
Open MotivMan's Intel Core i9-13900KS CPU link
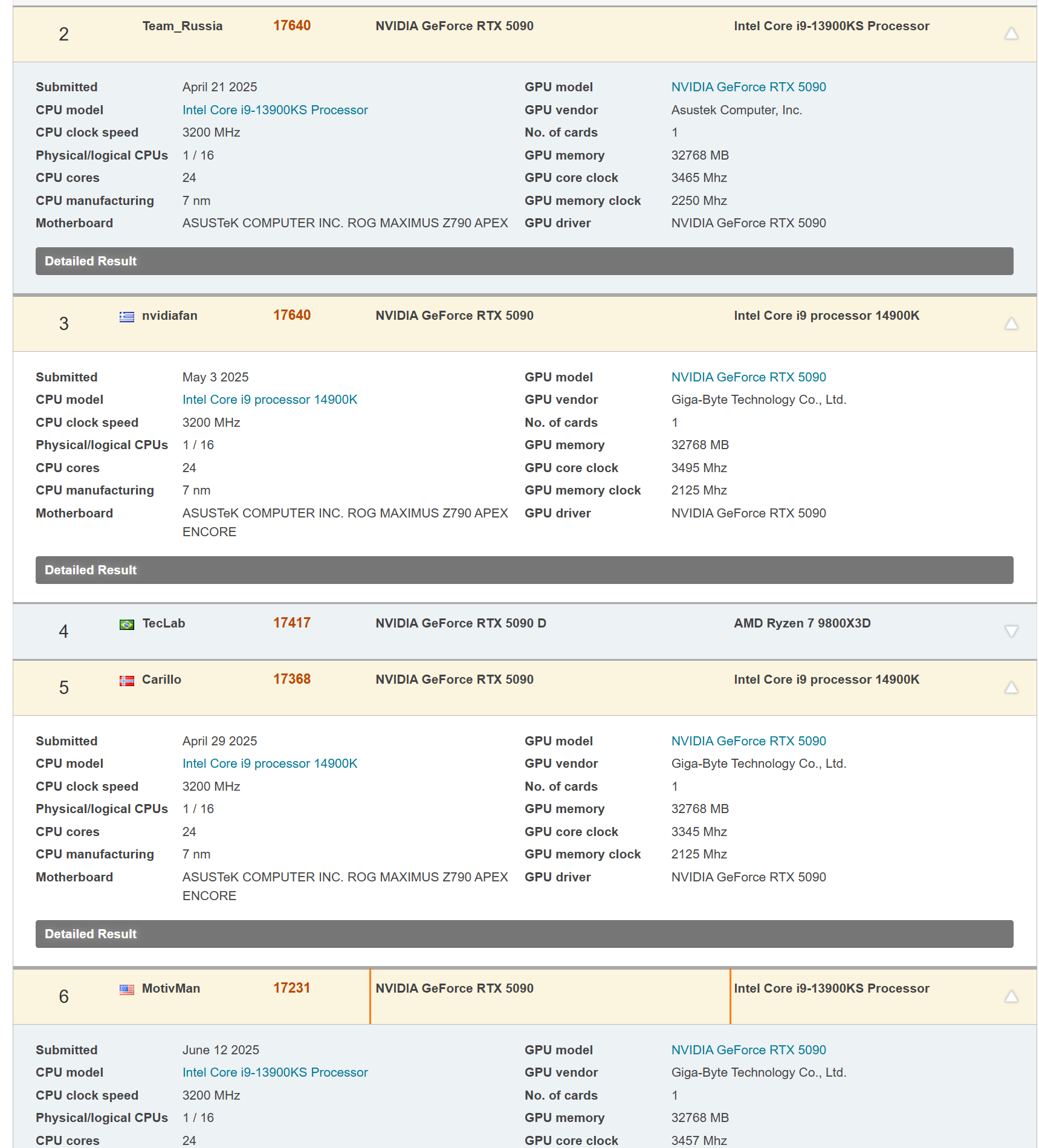[x=275, y=1072]
